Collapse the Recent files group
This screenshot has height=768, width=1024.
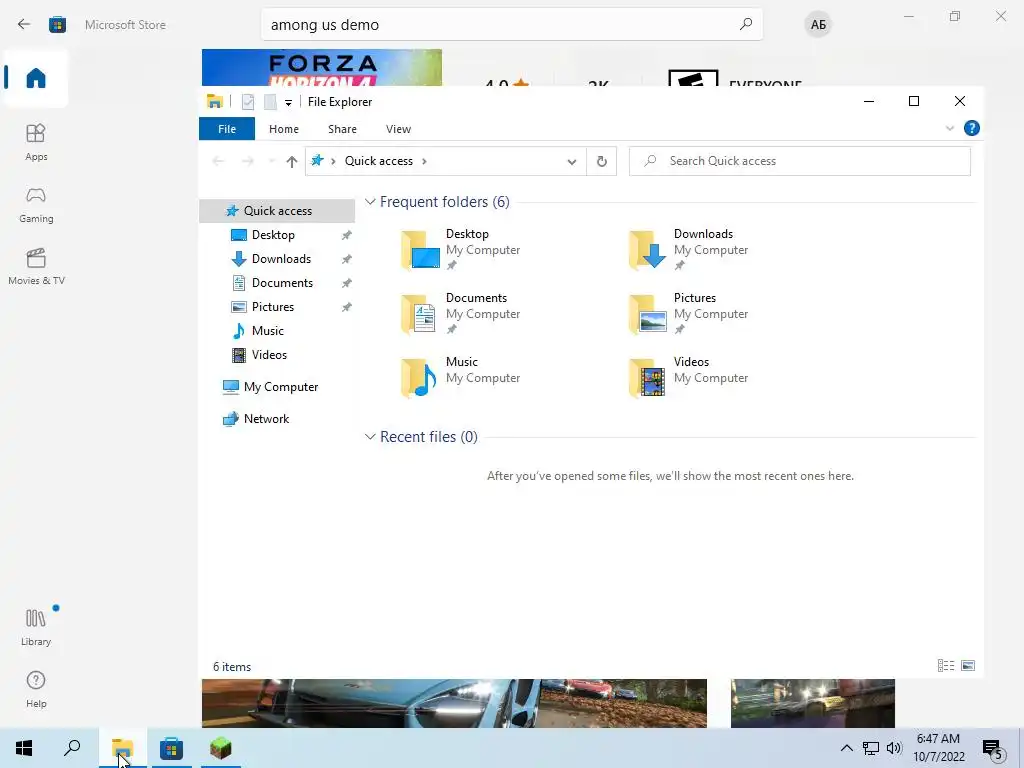pyautogui.click(x=370, y=437)
